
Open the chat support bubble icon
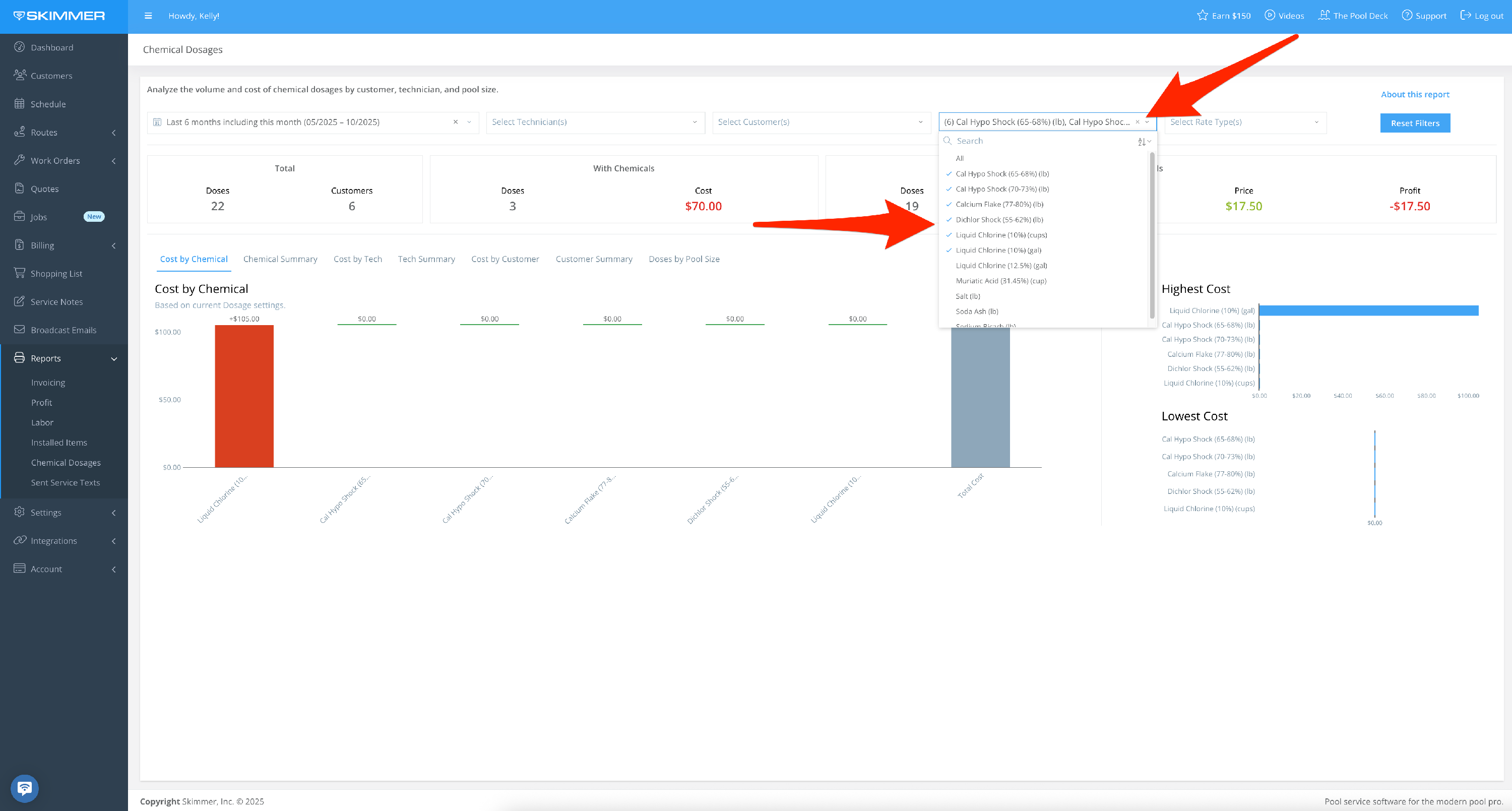[25, 788]
